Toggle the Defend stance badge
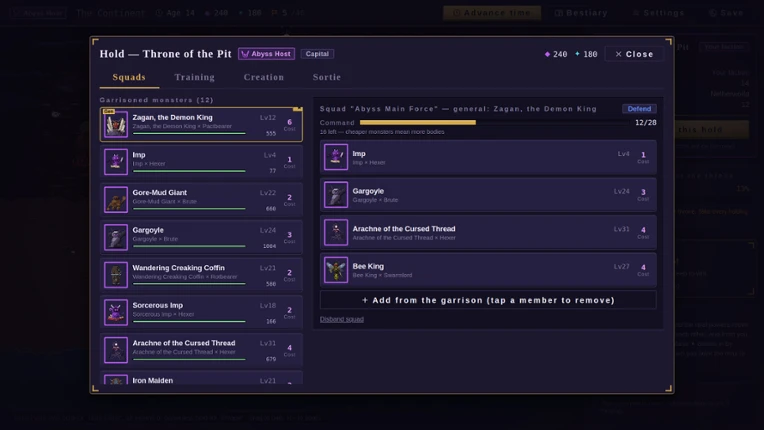This screenshot has width=764, height=430. click(x=639, y=109)
